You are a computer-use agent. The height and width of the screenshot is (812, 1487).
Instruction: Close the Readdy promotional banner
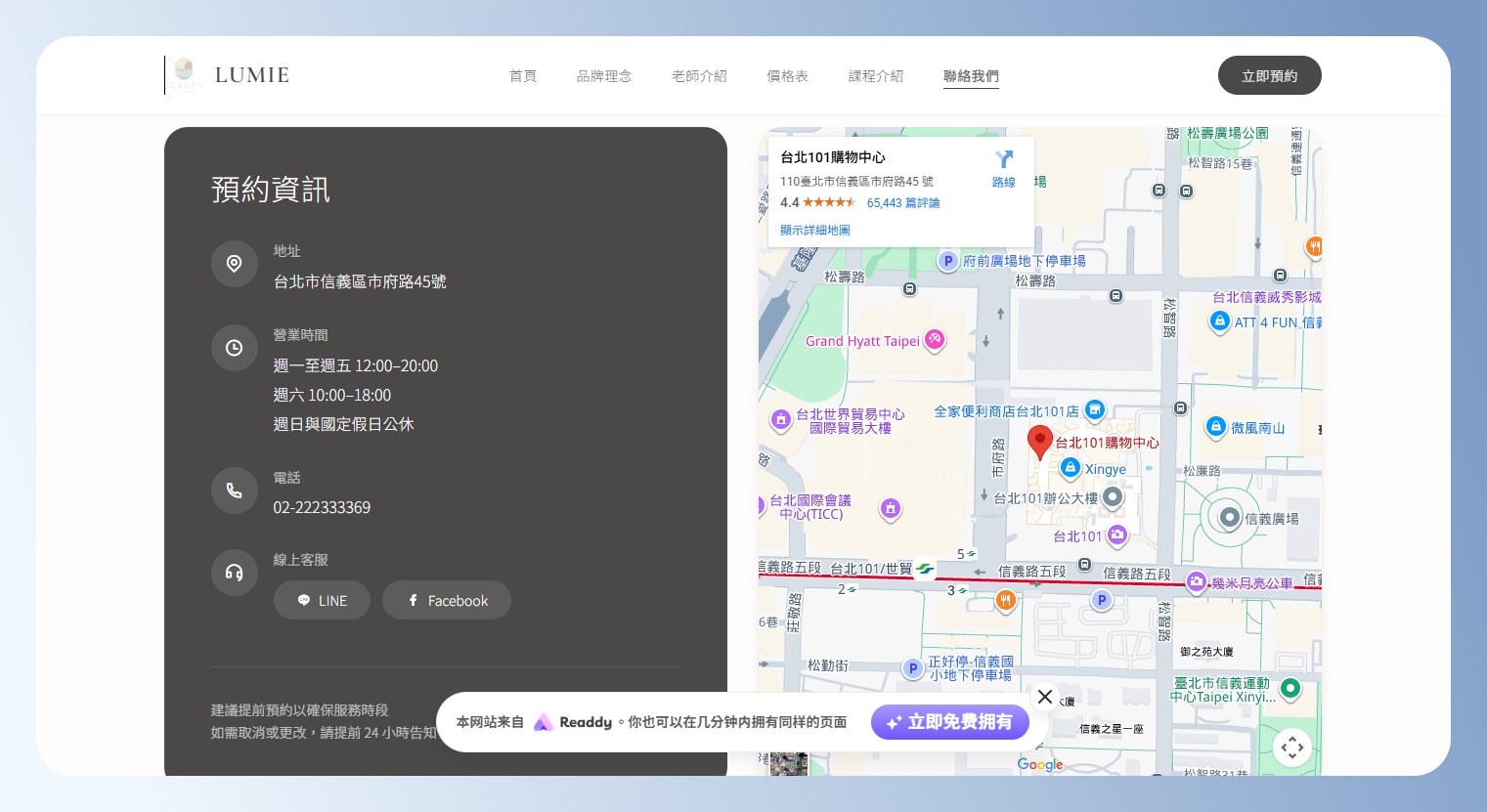click(1045, 696)
